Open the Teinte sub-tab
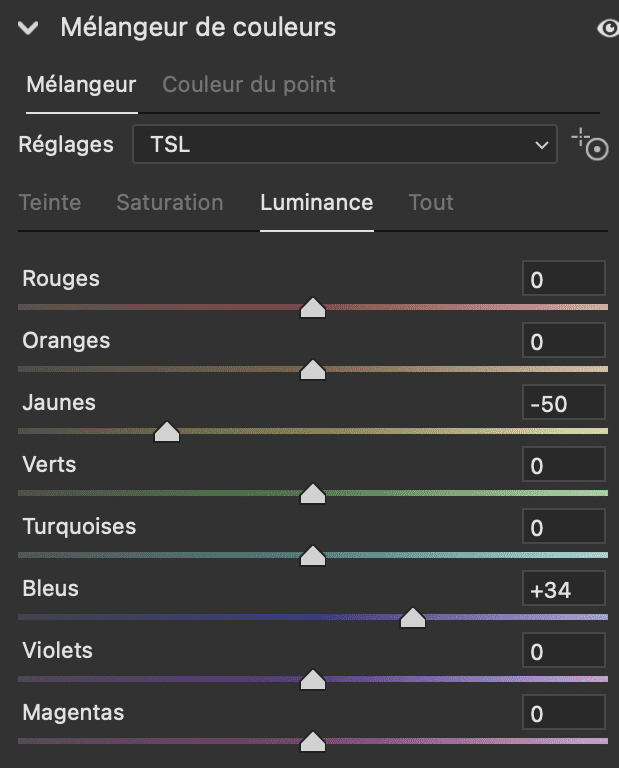 point(50,203)
